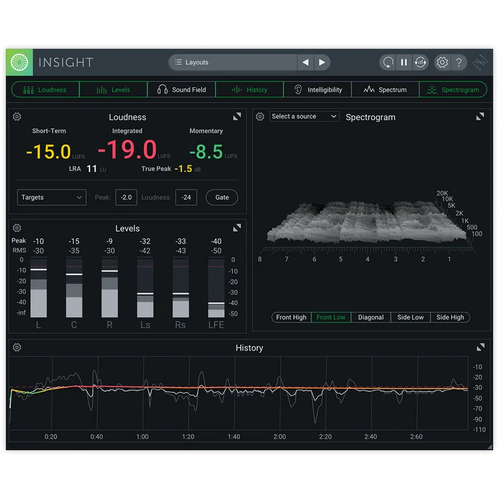The image size is (500, 500).
Task: Toggle the Levels module tab
Action: [113, 90]
